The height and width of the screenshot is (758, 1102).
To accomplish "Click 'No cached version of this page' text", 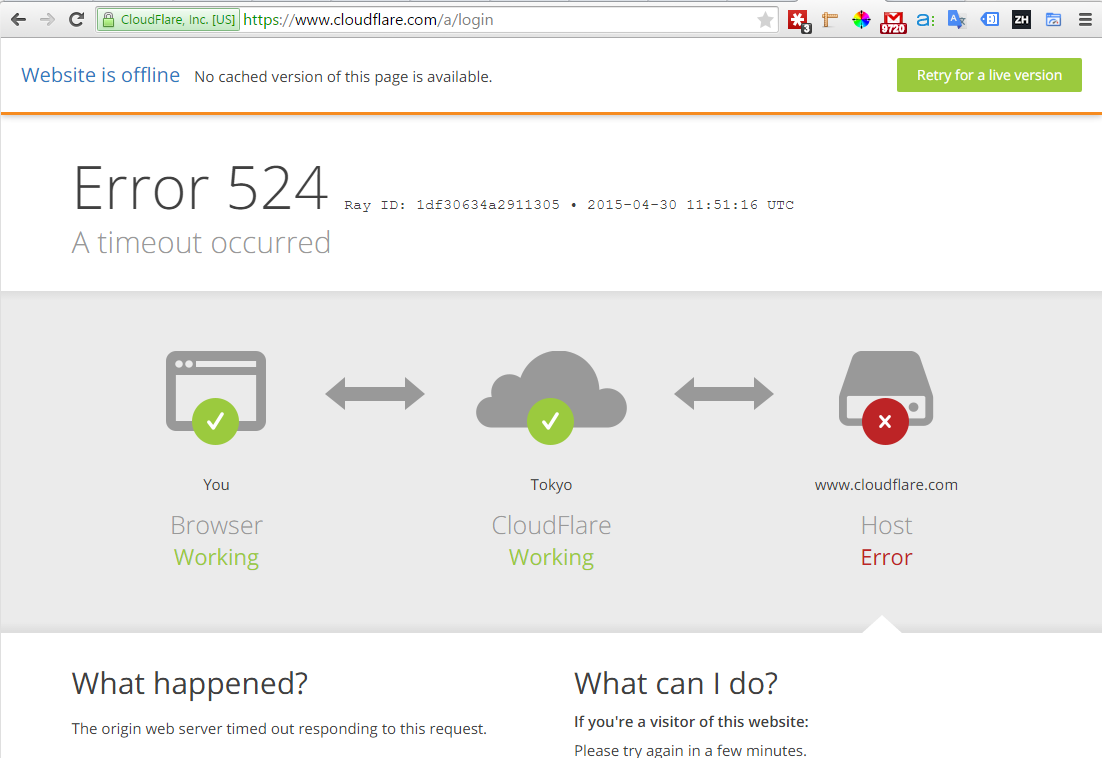I will click(x=343, y=77).
